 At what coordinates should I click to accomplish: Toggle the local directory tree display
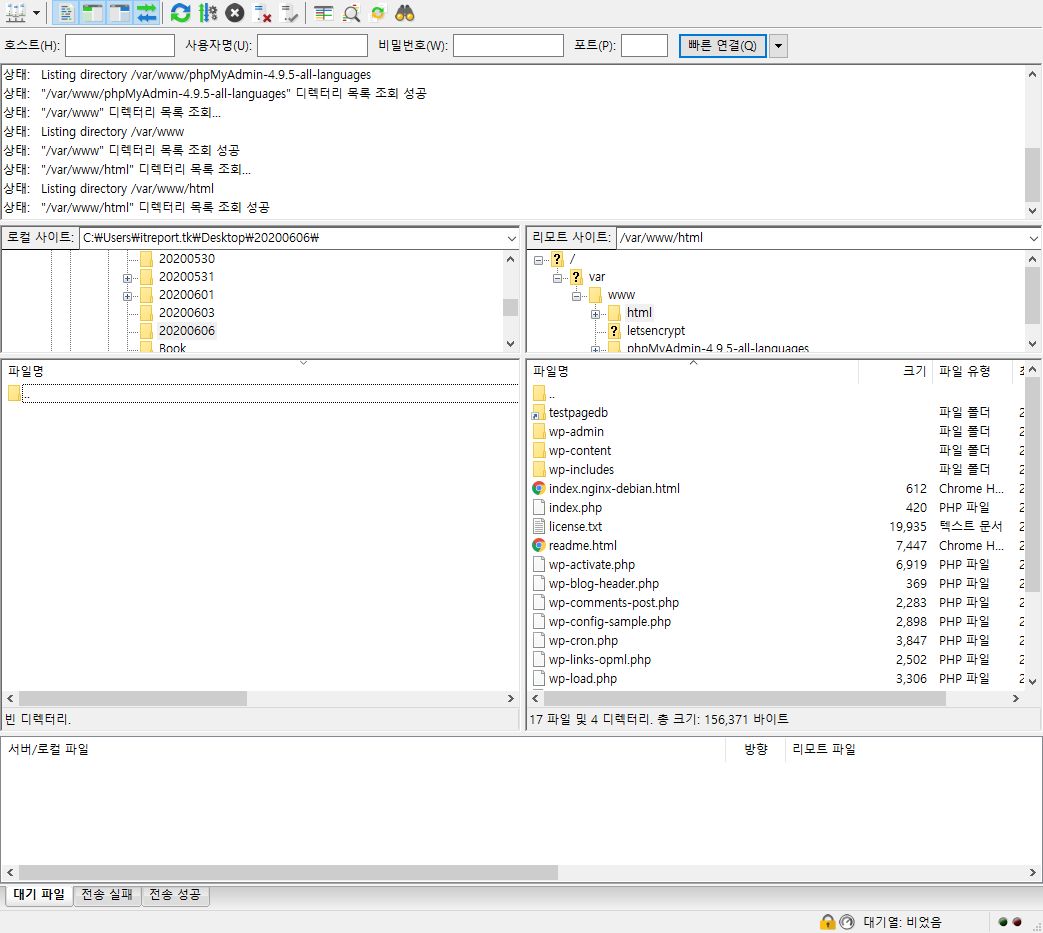point(93,13)
